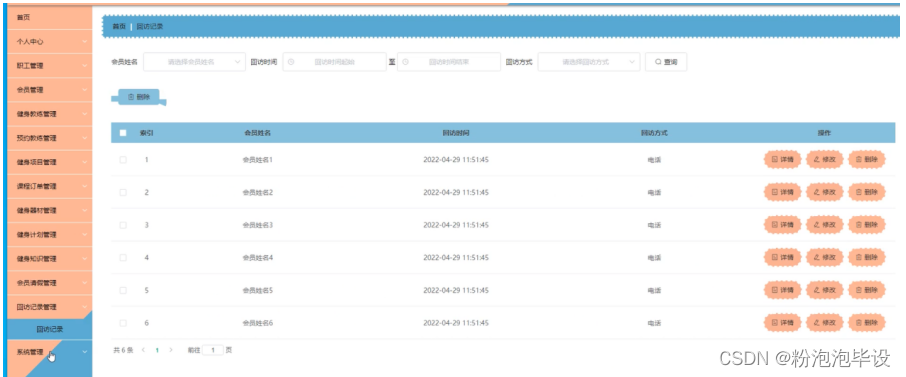Click the 回访时间起始 date field
Screen dimensions: 906x377
pos(335,62)
